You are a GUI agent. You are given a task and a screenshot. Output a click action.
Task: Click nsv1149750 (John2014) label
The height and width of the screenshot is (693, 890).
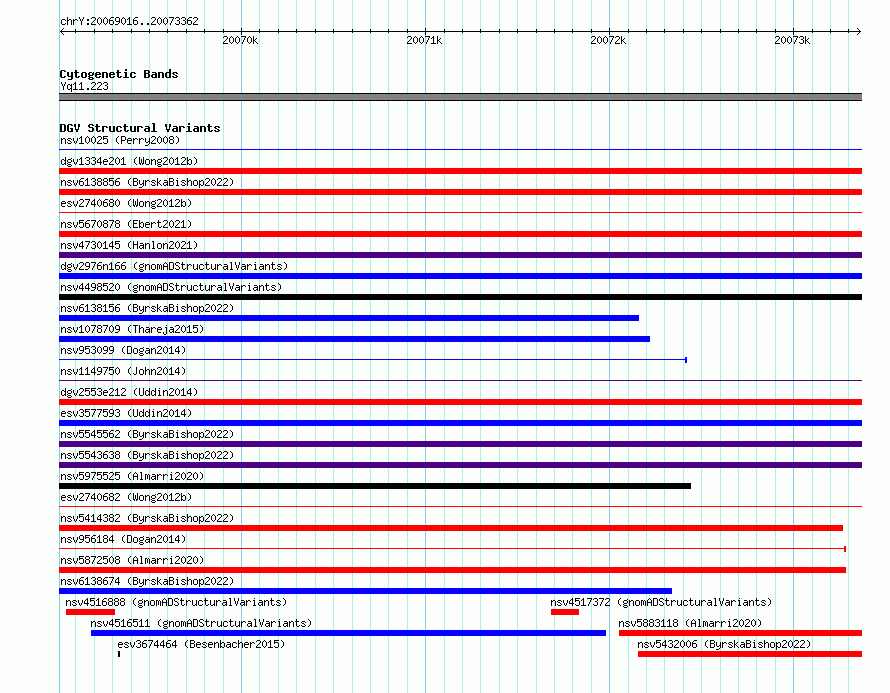point(123,371)
